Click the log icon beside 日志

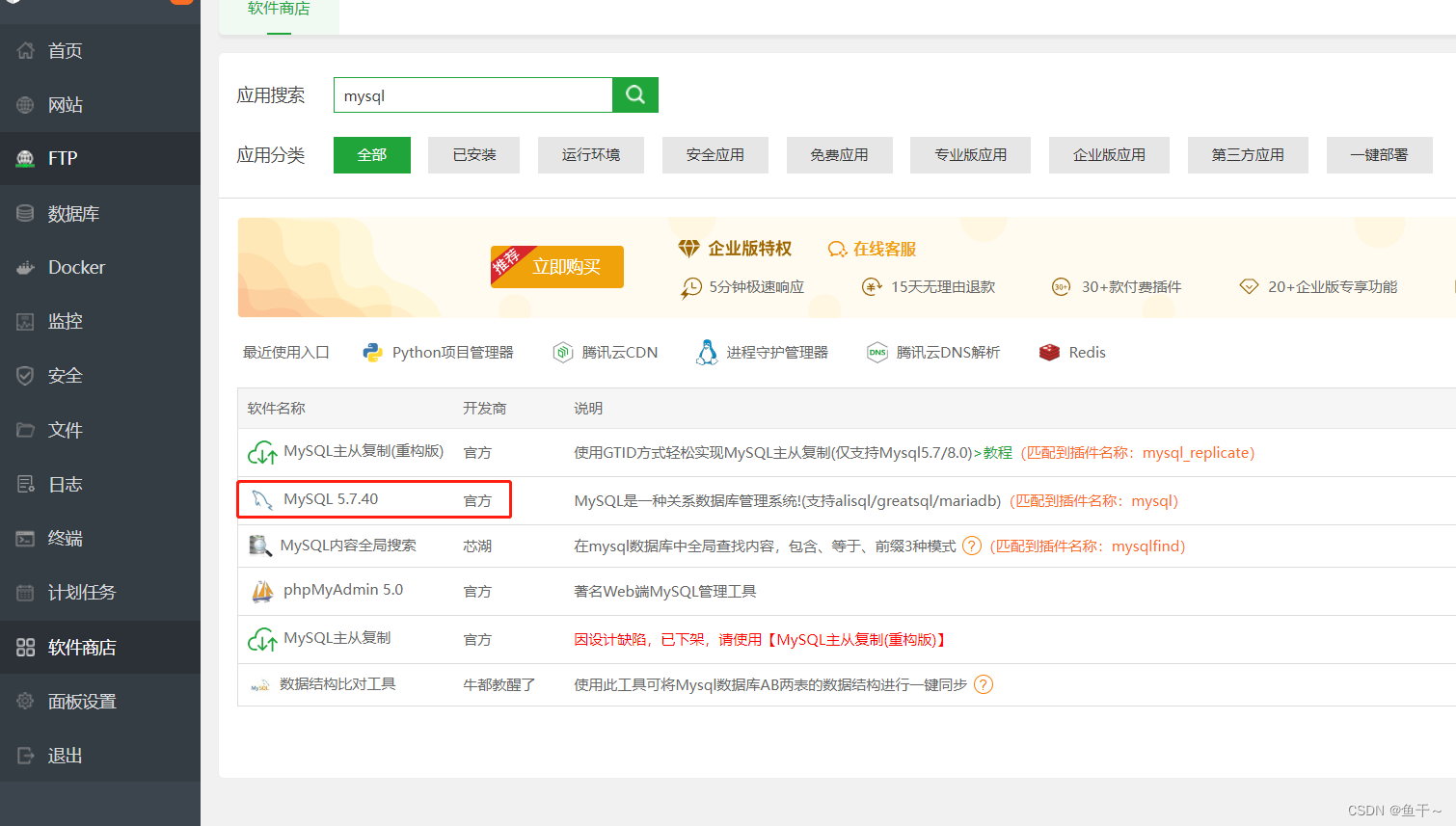pyautogui.click(x=25, y=484)
